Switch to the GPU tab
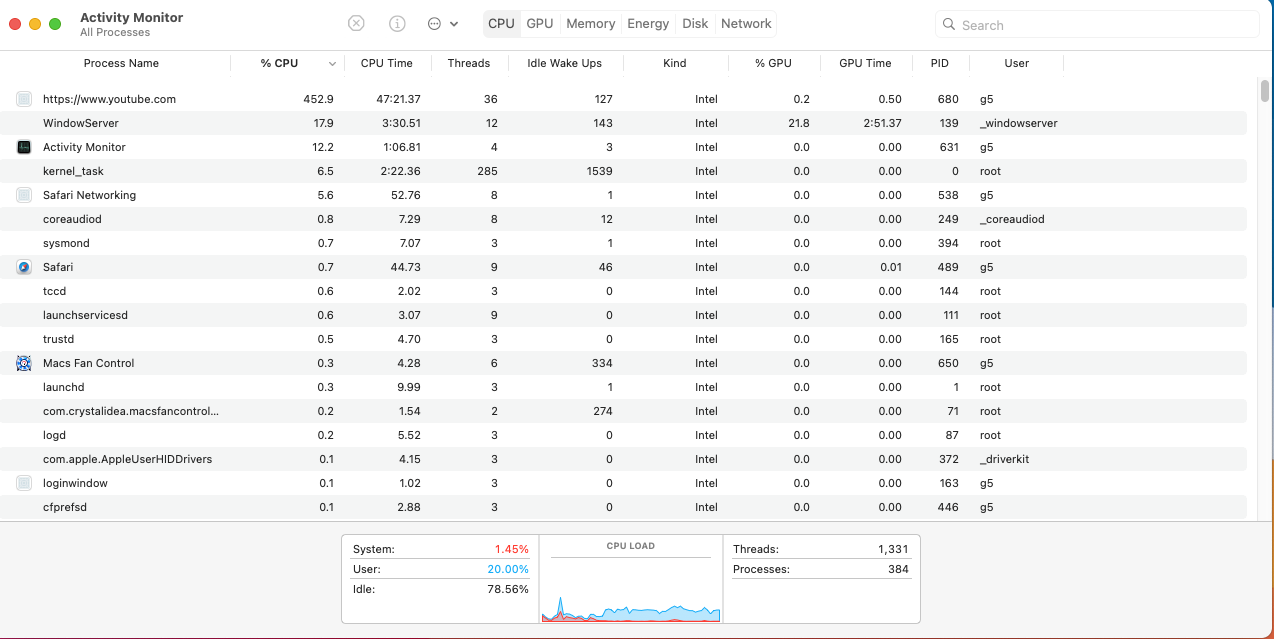The height and width of the screenshot is (639, 1274). [x=540, y=24]
